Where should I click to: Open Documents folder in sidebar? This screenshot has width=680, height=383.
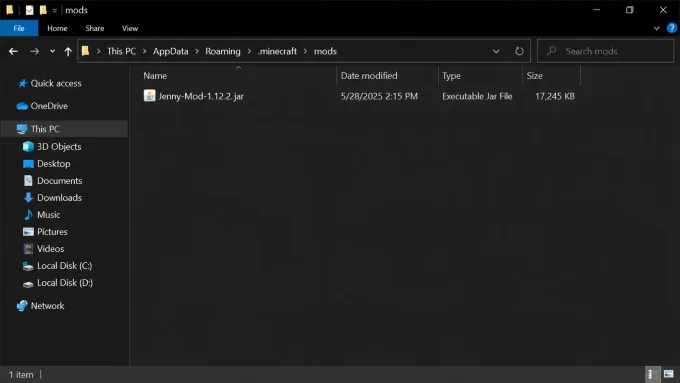click(59, 180)
